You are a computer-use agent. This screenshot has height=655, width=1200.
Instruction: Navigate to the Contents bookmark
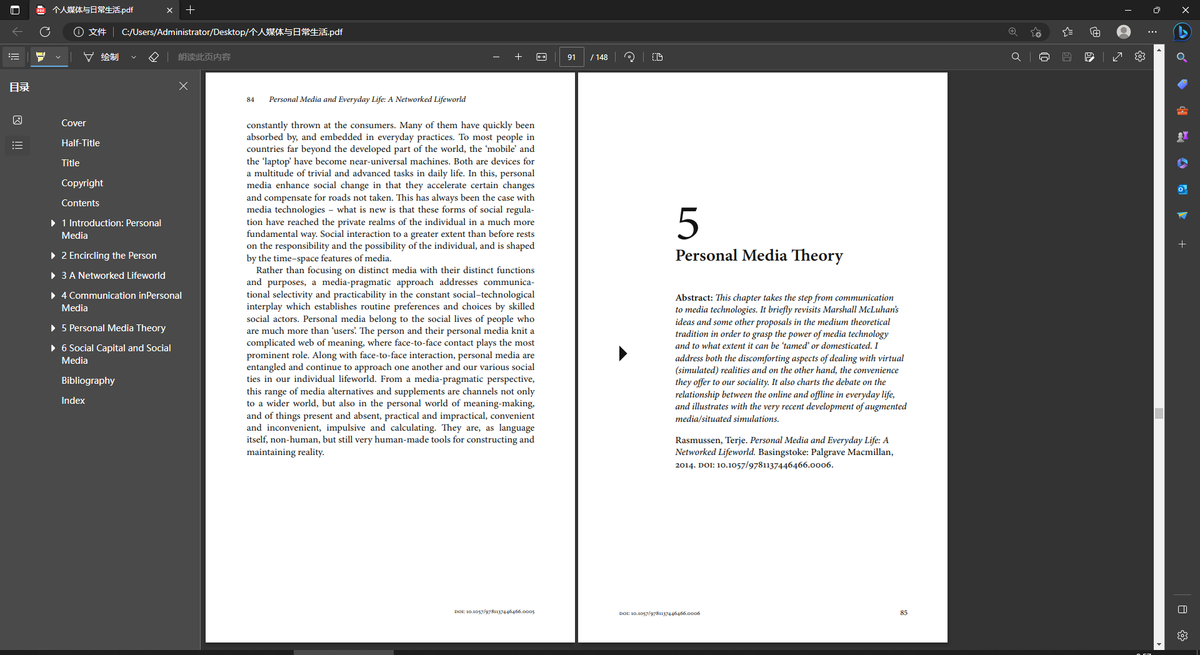click(80, 203)
